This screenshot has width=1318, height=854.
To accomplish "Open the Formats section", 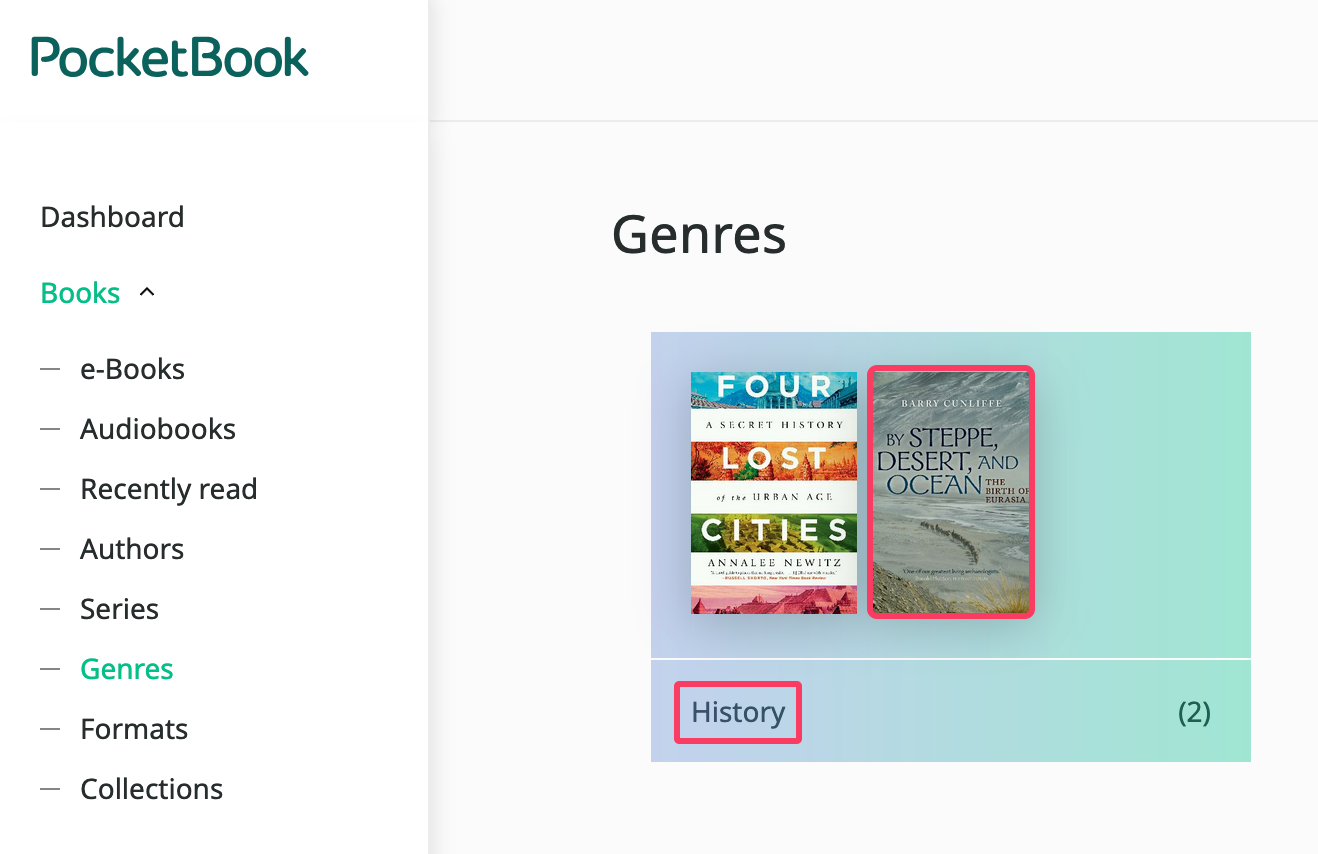I will click(x=134, y=729).
